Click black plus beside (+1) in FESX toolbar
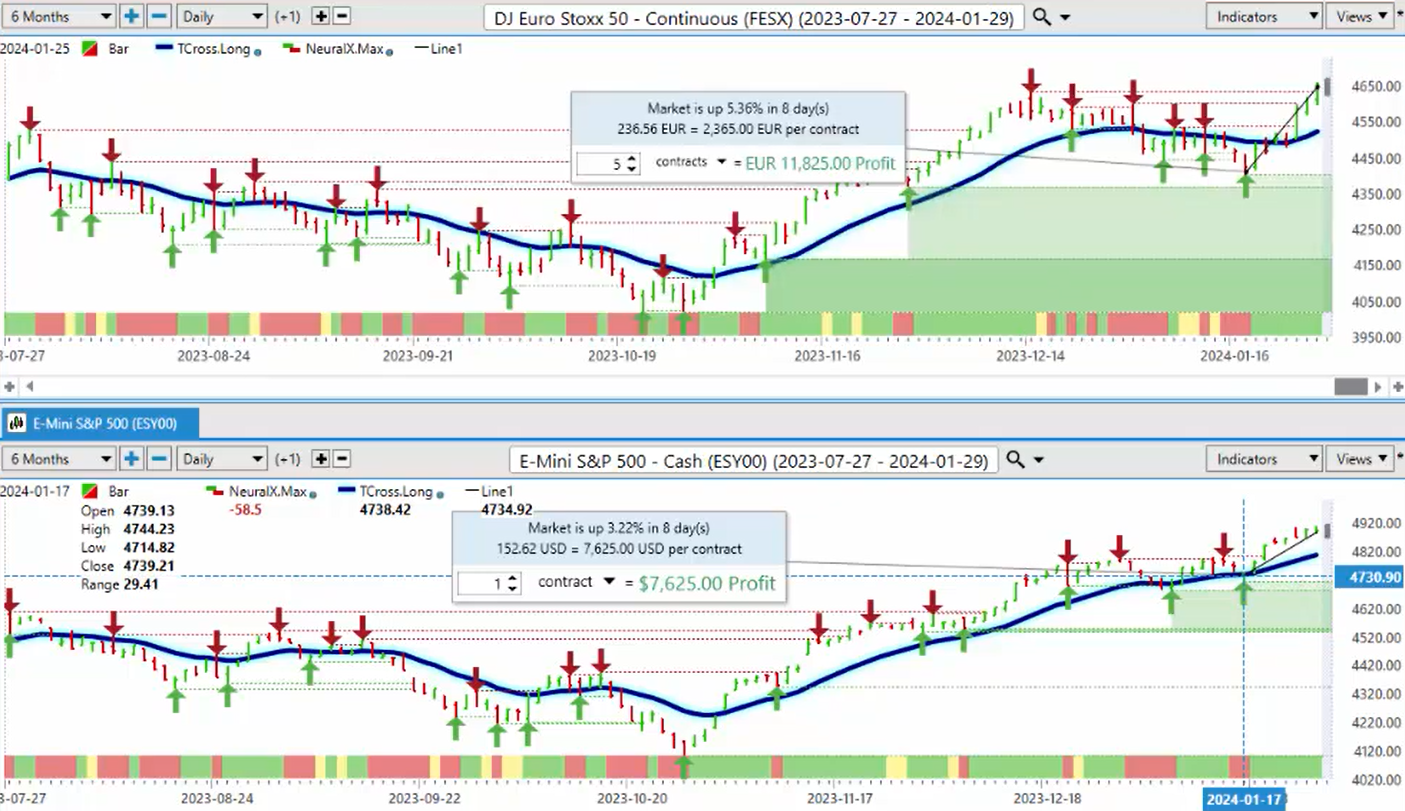The image size is (1405, 811). point(320,16)
